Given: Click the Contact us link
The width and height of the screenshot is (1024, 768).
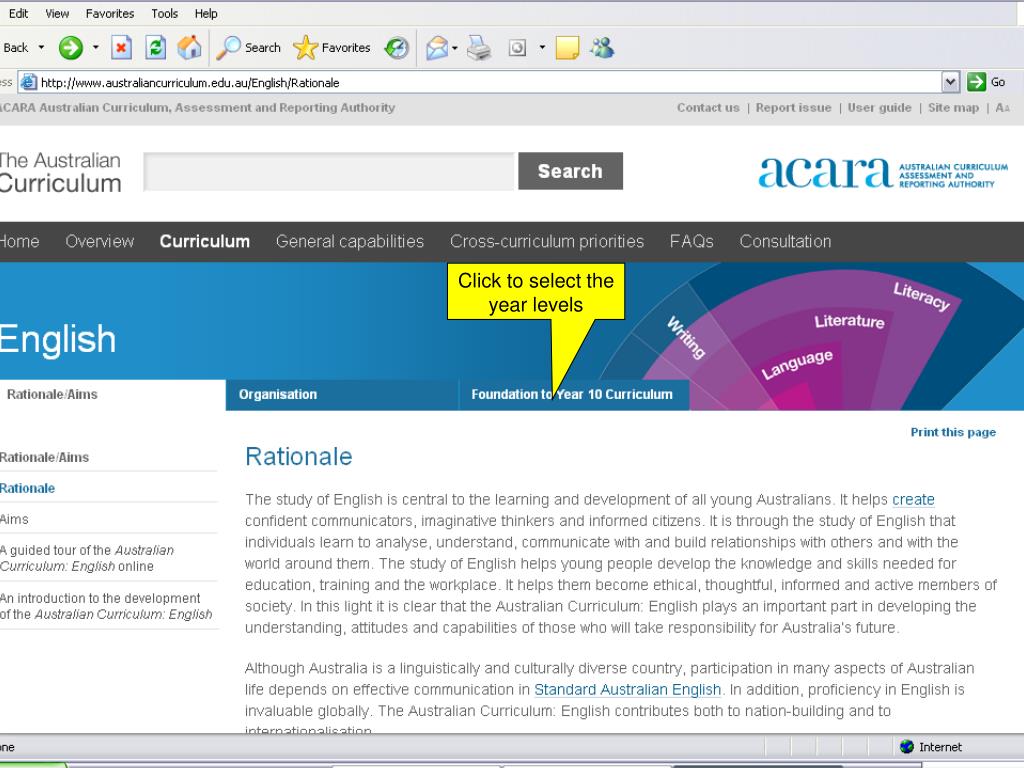Looking at the screenshot, I should pyautogui.click(x=708, y=108).
